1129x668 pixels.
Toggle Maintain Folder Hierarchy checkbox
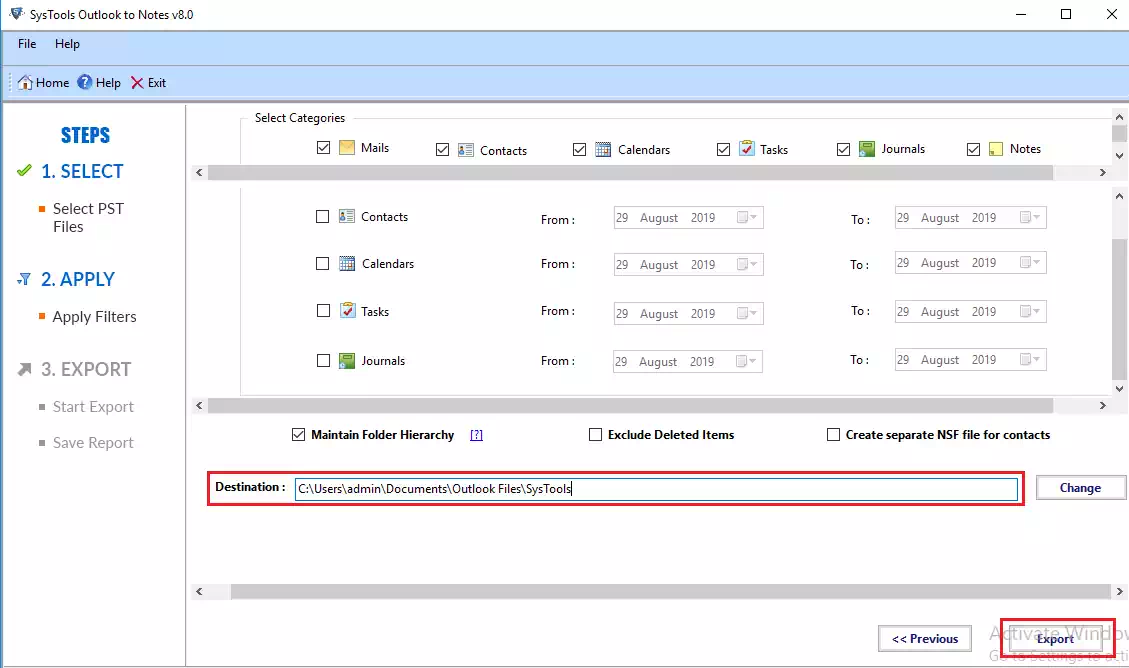pyautogui.click(x=298, y=434)
